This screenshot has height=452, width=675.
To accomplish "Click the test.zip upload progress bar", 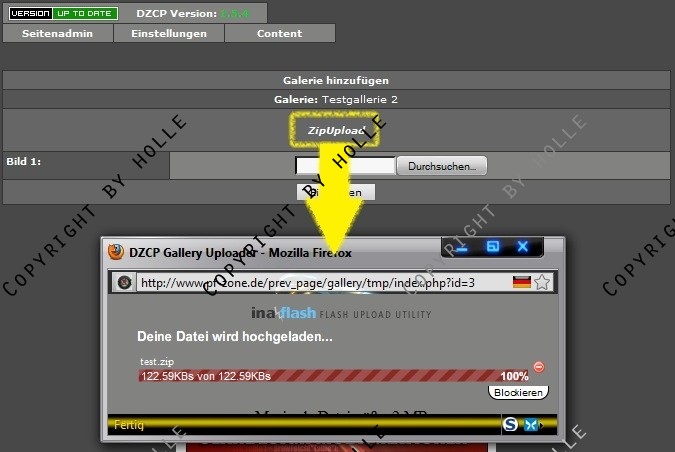I will pos(320,376).
